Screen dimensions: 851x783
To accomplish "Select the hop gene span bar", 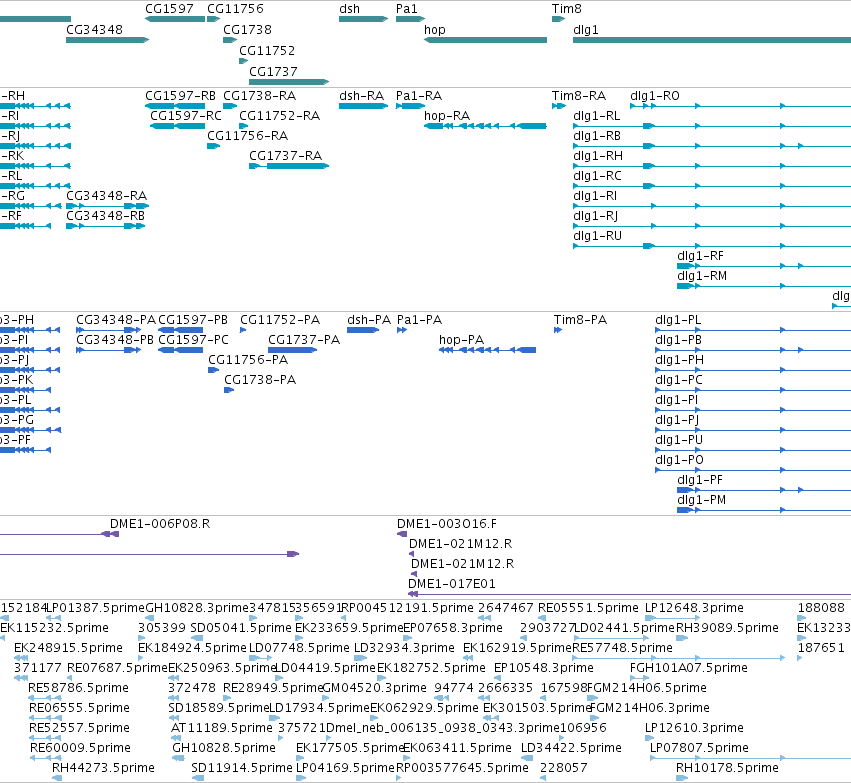I will click(x=485, y=40).
